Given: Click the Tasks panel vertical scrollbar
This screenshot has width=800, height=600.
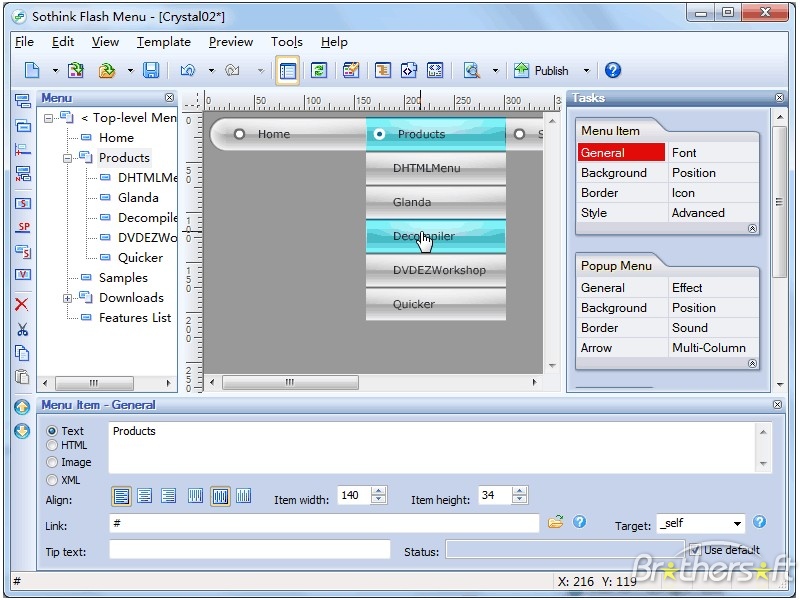Looking at the screenshot, I should (780, 200).
